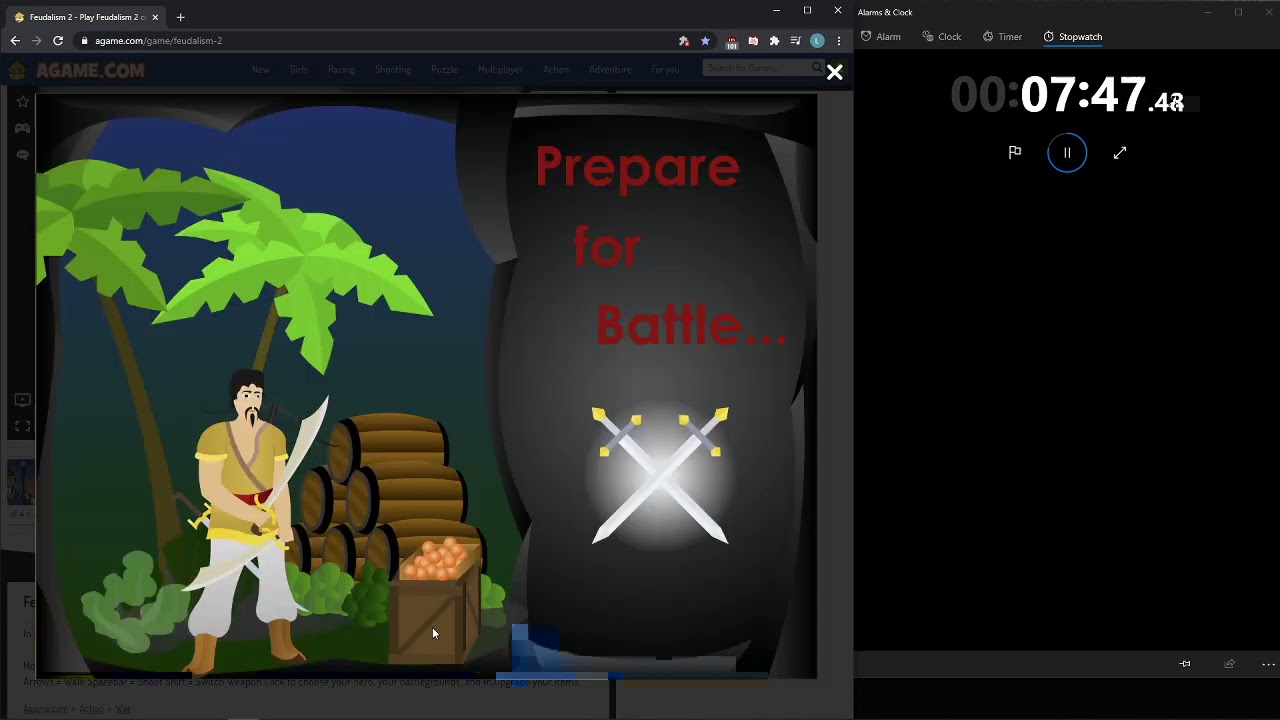1280x720 pixels.
Task: Open the Multiplayer games category
Action: [500, 69]
